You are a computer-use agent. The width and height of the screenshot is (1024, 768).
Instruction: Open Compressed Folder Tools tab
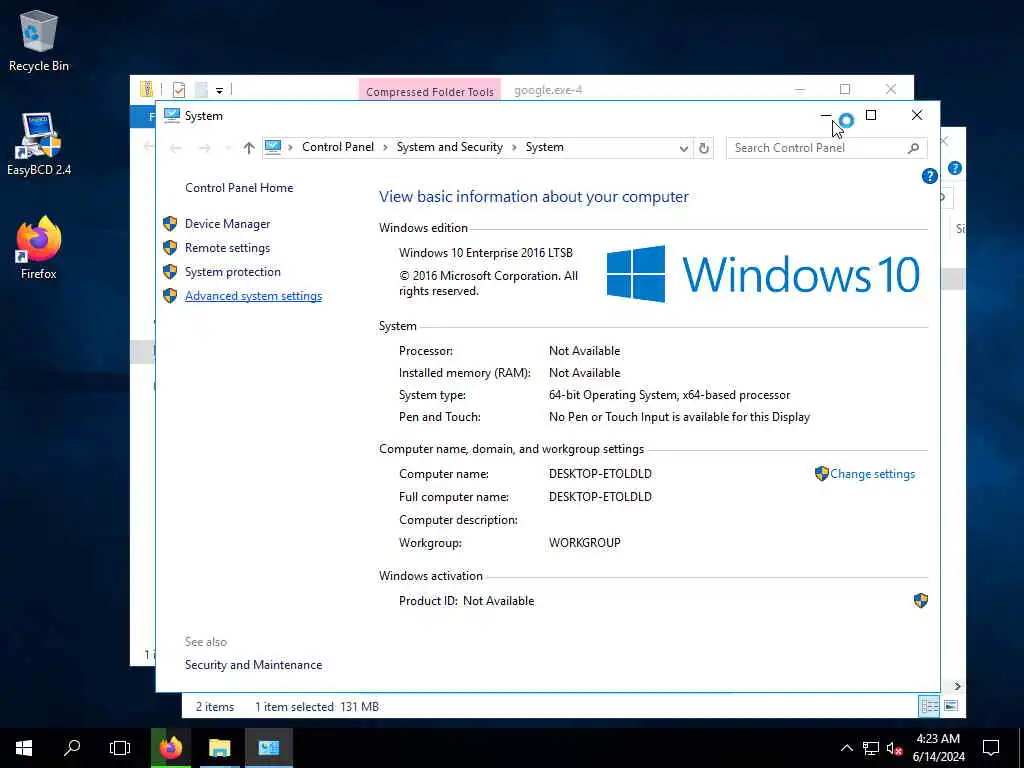coord(430,90)
